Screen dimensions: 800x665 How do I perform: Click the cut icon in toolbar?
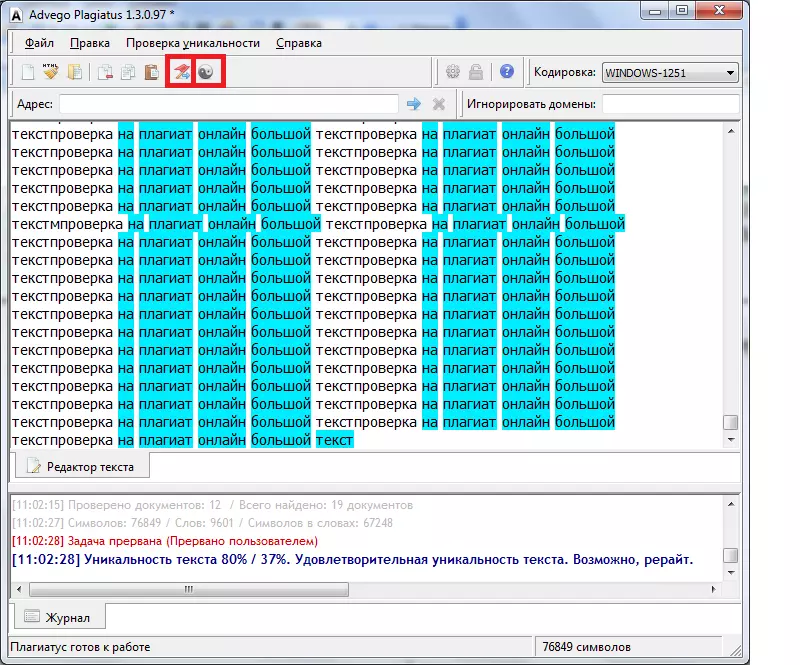point(105,72)
